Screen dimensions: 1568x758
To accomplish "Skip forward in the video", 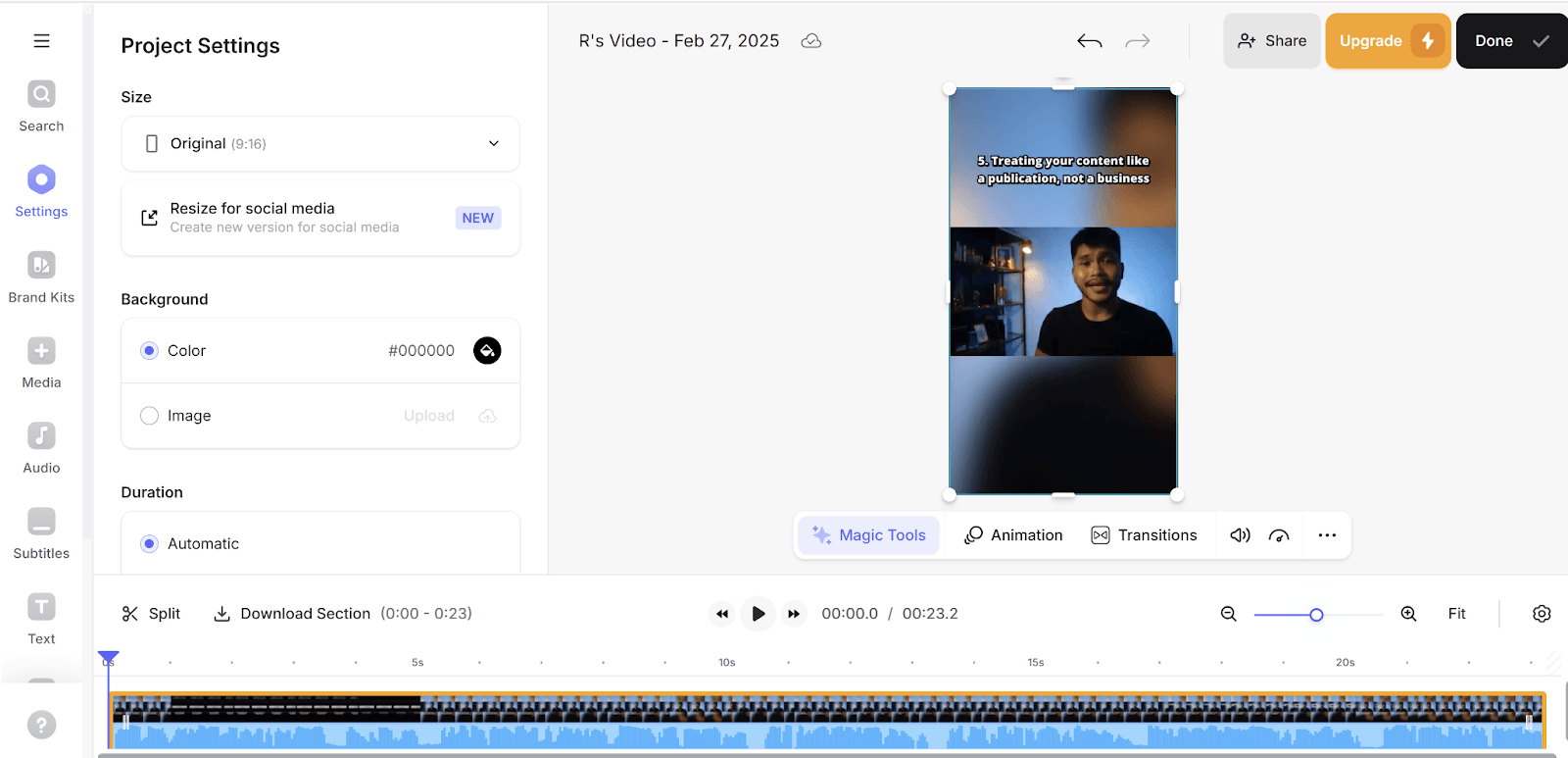I will tap(794, 614).
